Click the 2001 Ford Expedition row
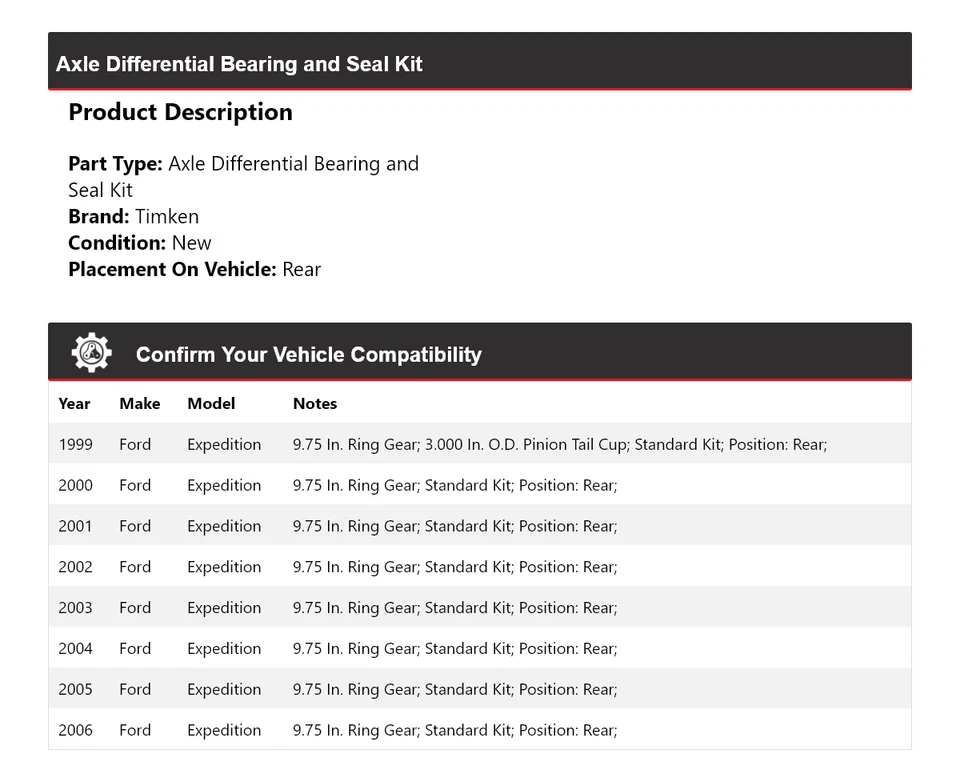 point(479,526)
